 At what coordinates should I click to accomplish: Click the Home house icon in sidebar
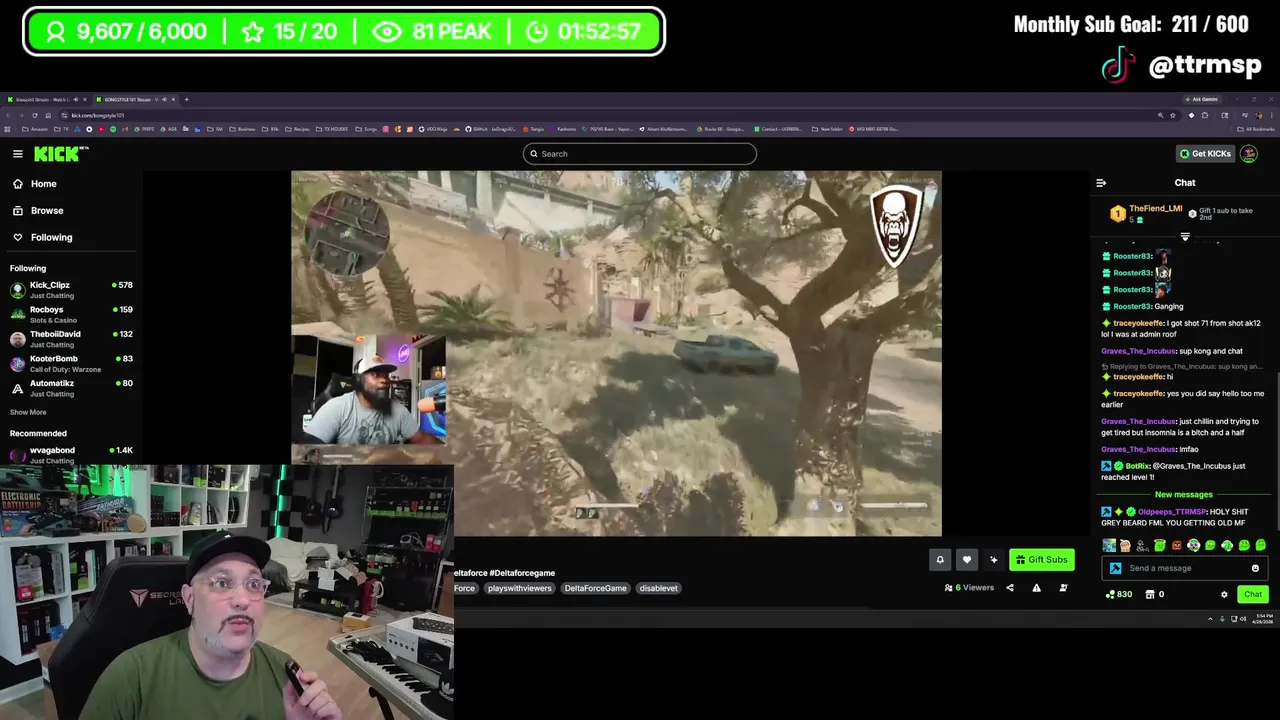point(18,184)
